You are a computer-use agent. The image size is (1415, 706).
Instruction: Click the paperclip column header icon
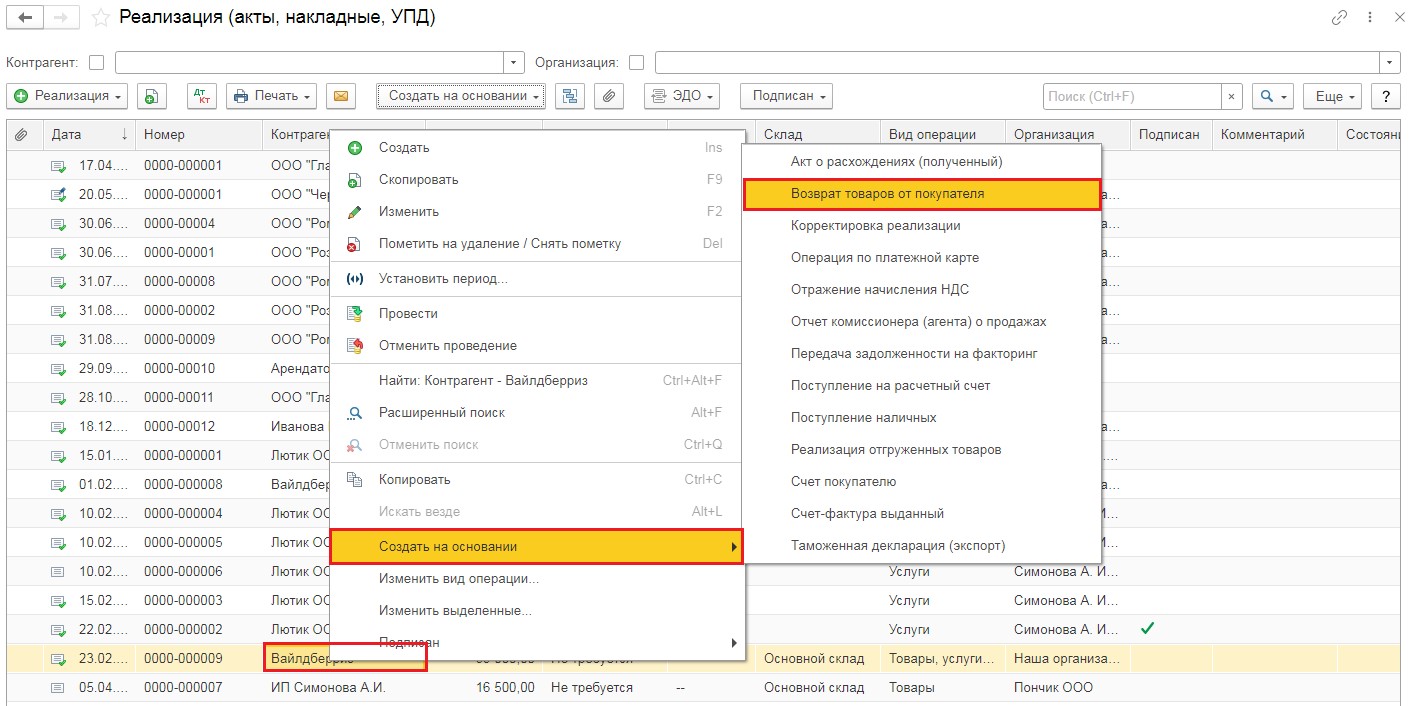[21, 134]
